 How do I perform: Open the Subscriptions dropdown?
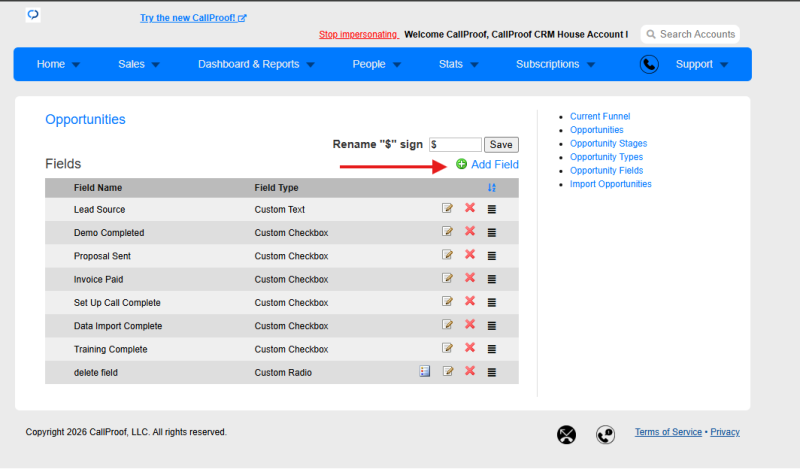click(x=555, y=64)
